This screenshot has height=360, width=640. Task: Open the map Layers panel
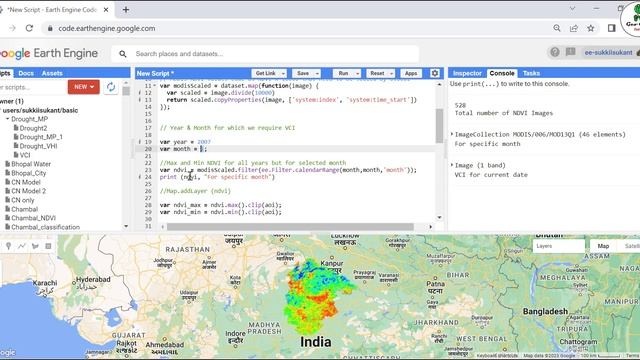(x=559, y=246)
